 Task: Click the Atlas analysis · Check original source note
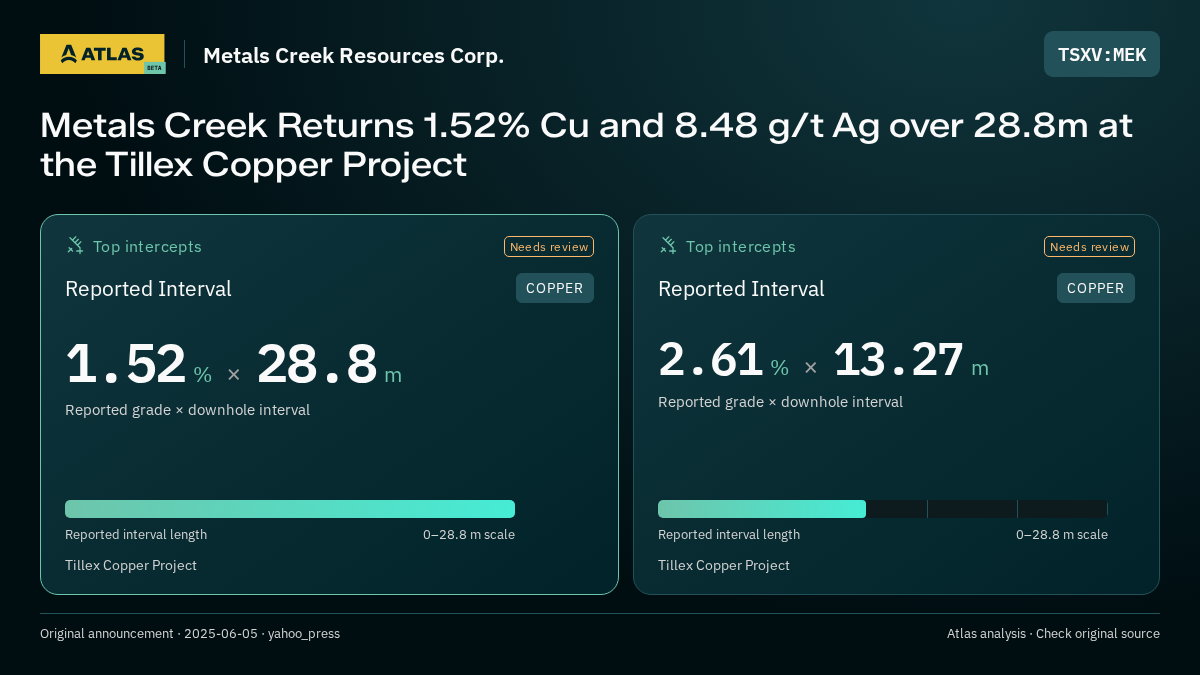click(x=1053, y=634)
